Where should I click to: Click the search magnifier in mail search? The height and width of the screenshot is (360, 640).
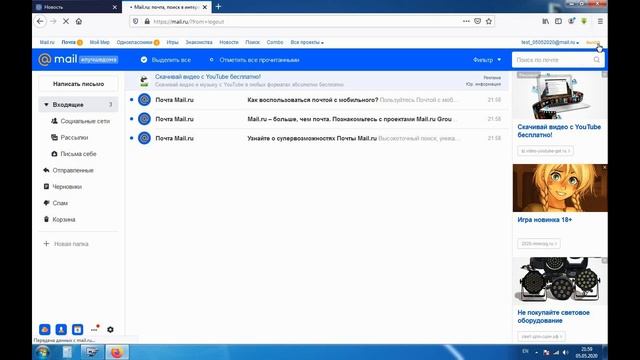point(597,60)
